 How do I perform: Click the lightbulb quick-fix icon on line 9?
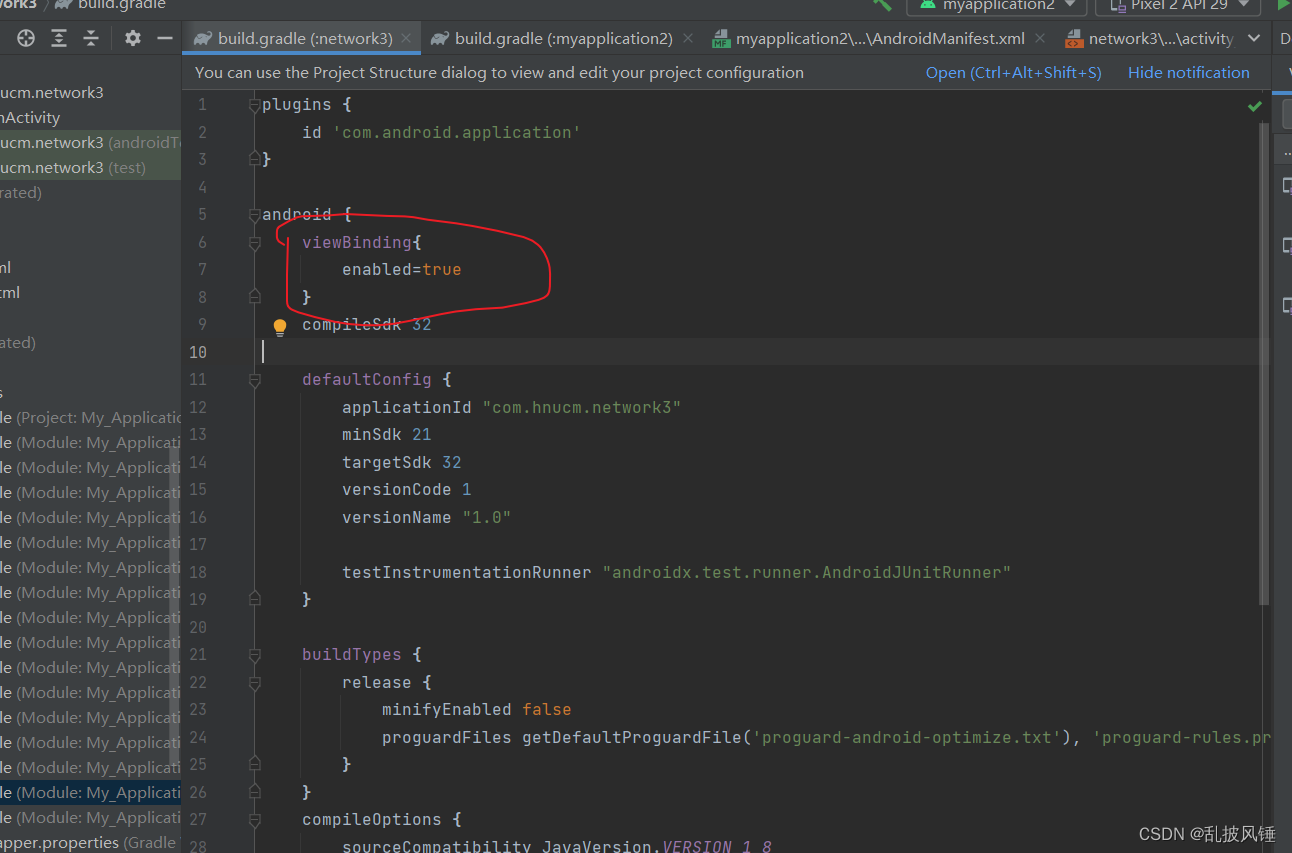280,327
